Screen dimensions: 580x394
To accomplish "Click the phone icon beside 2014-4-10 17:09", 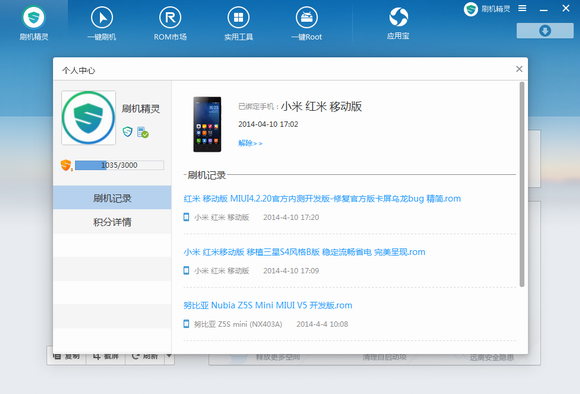I will click(x=186, y=270).
